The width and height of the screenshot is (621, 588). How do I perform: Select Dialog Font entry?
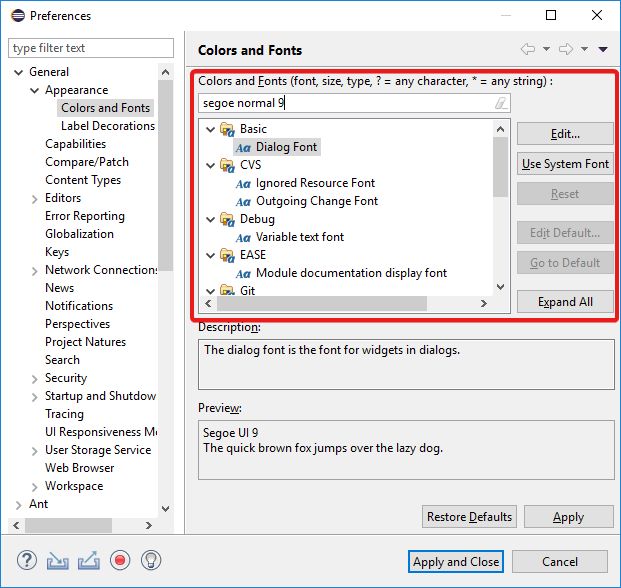click(x=286, y=147)
